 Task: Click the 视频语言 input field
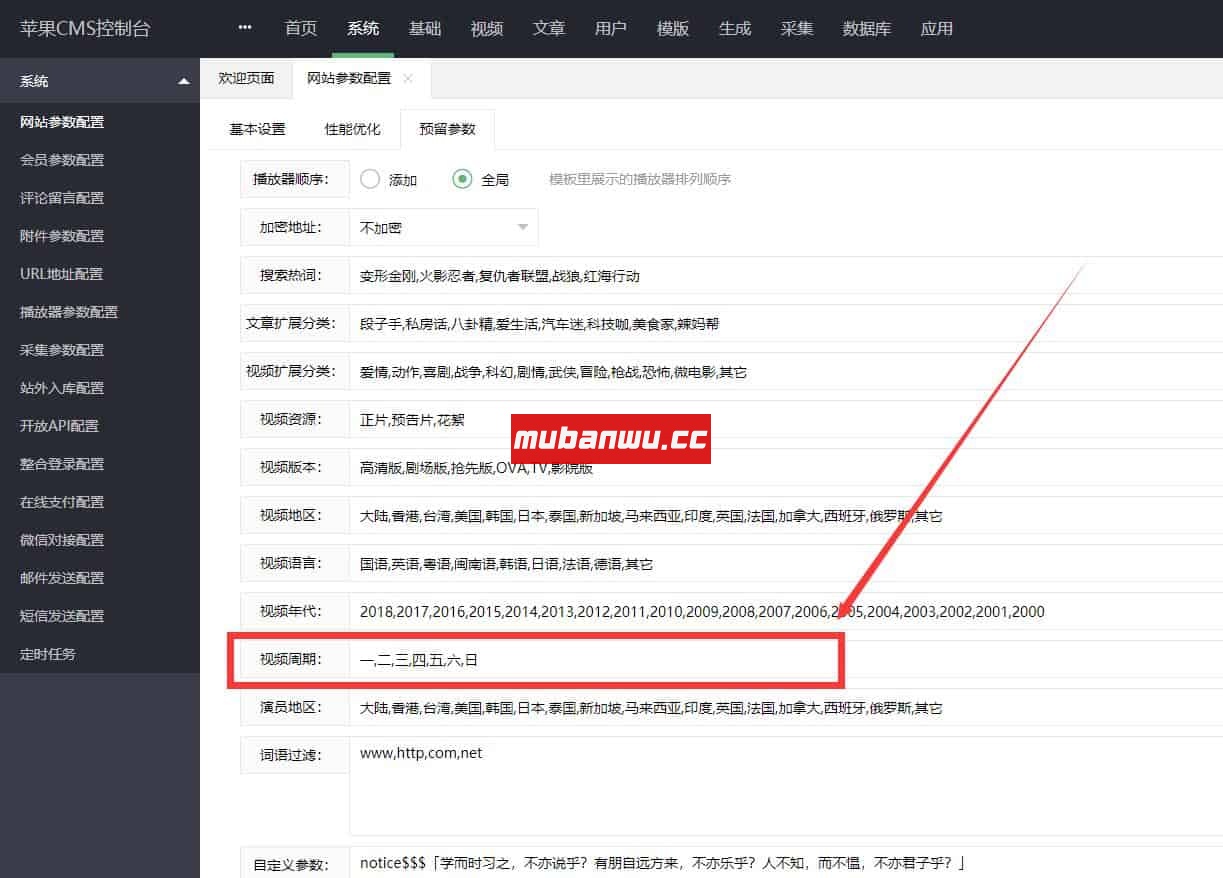pos(786,563)
